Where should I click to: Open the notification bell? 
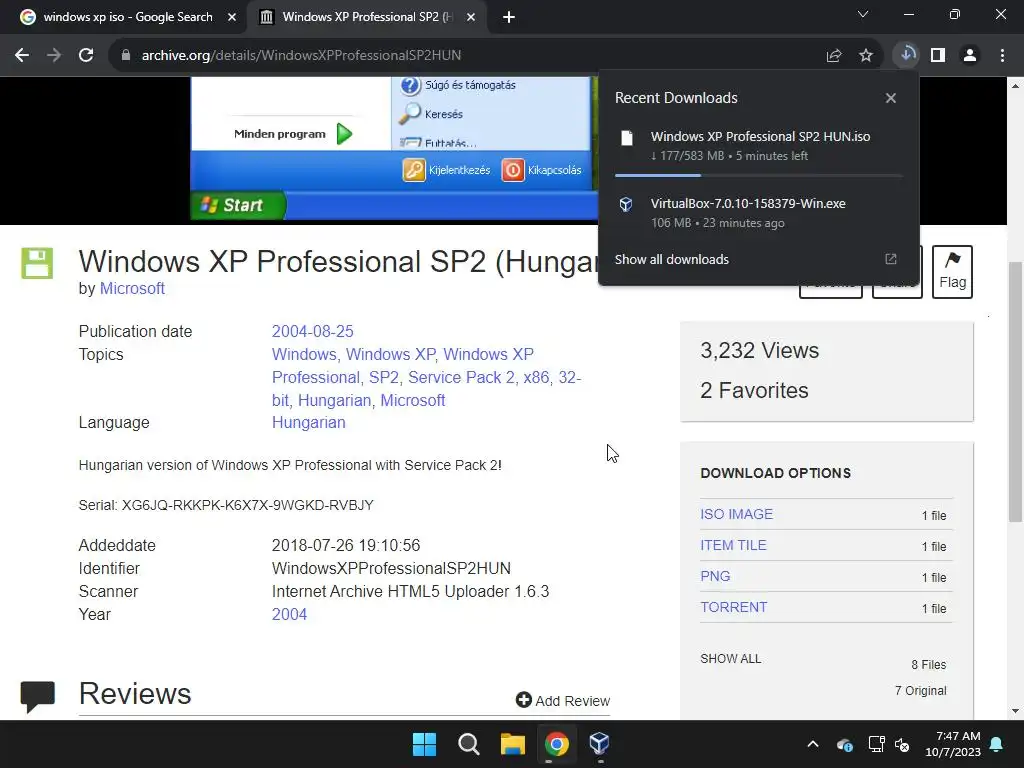tap(997, 744)
